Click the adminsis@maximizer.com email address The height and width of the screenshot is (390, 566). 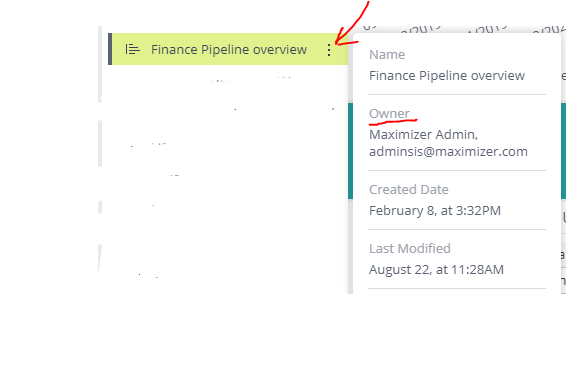coord(448,151)
